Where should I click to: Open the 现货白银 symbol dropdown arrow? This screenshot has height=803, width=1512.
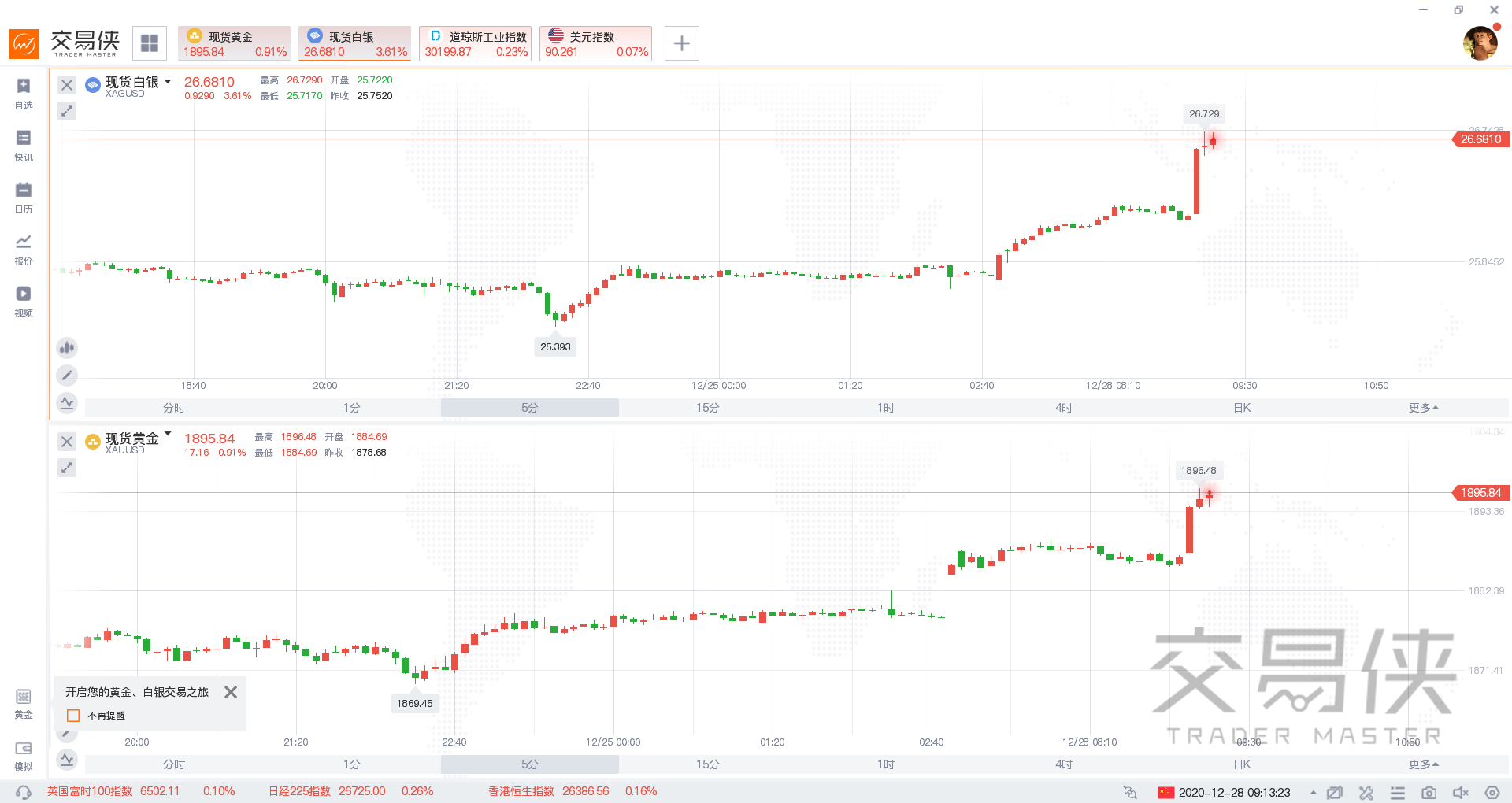pyautogui.click(x=168, y=81)
